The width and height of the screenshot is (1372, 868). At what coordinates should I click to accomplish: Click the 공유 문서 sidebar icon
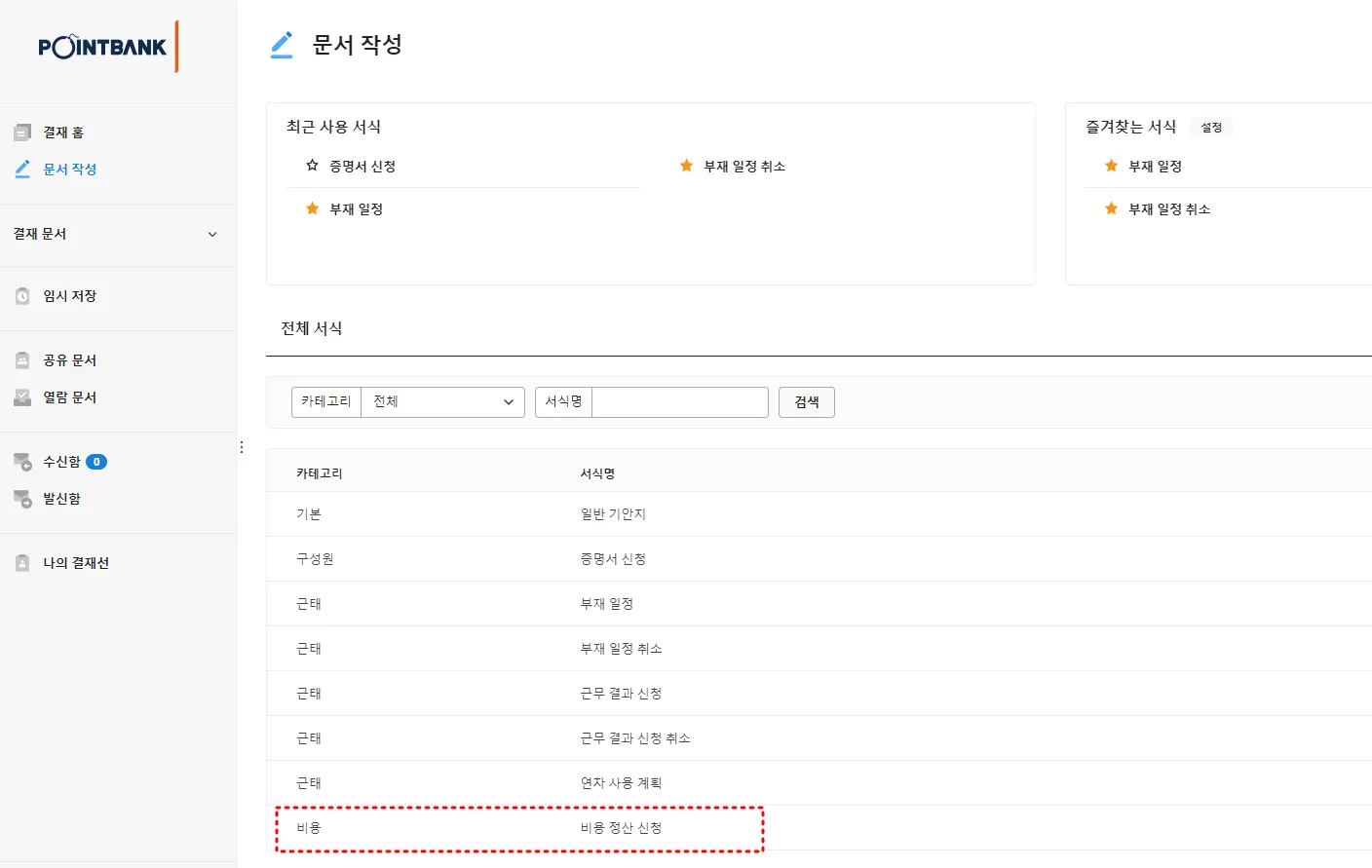pos(22,360)
